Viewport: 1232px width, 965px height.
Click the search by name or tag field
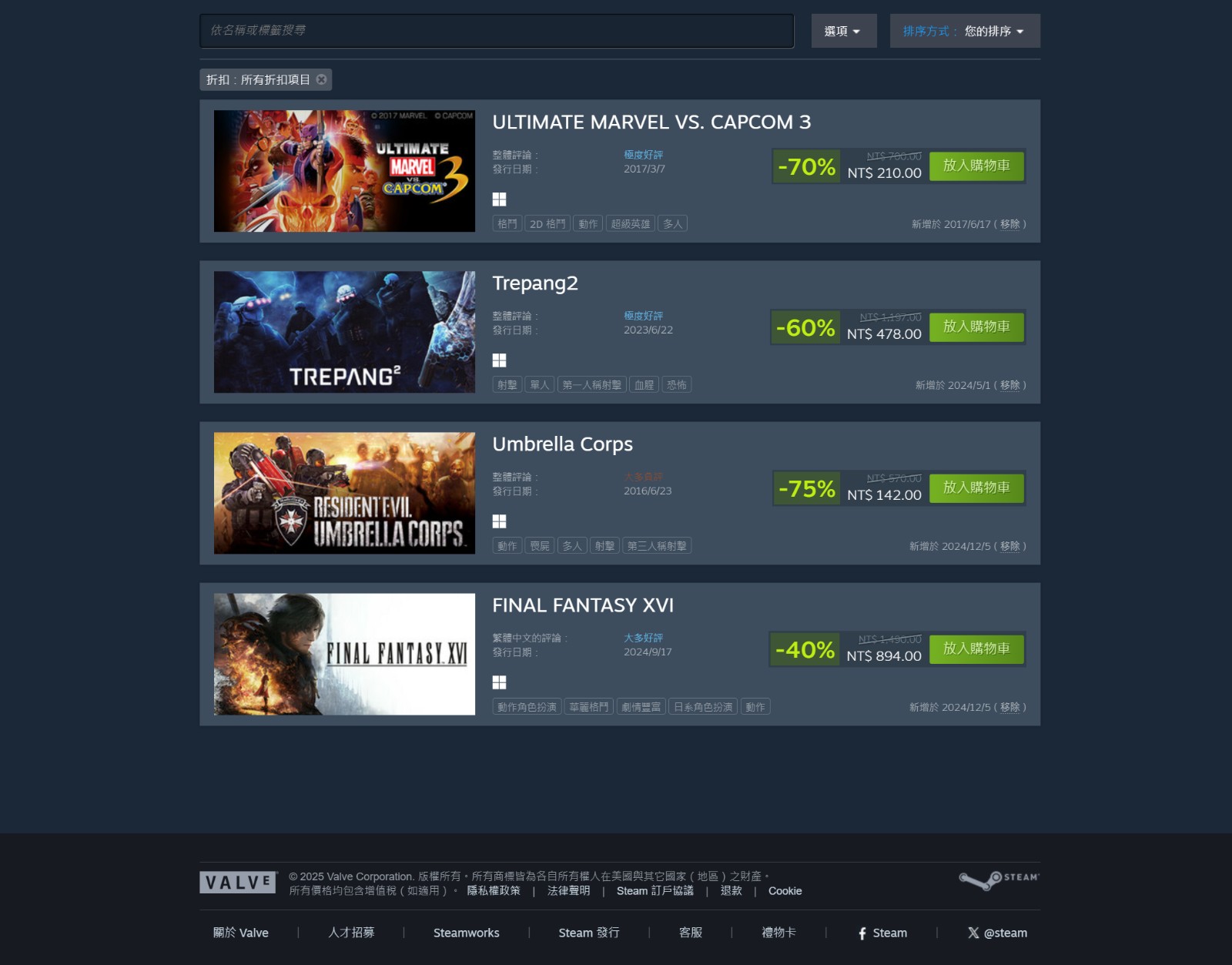point(497,31)
